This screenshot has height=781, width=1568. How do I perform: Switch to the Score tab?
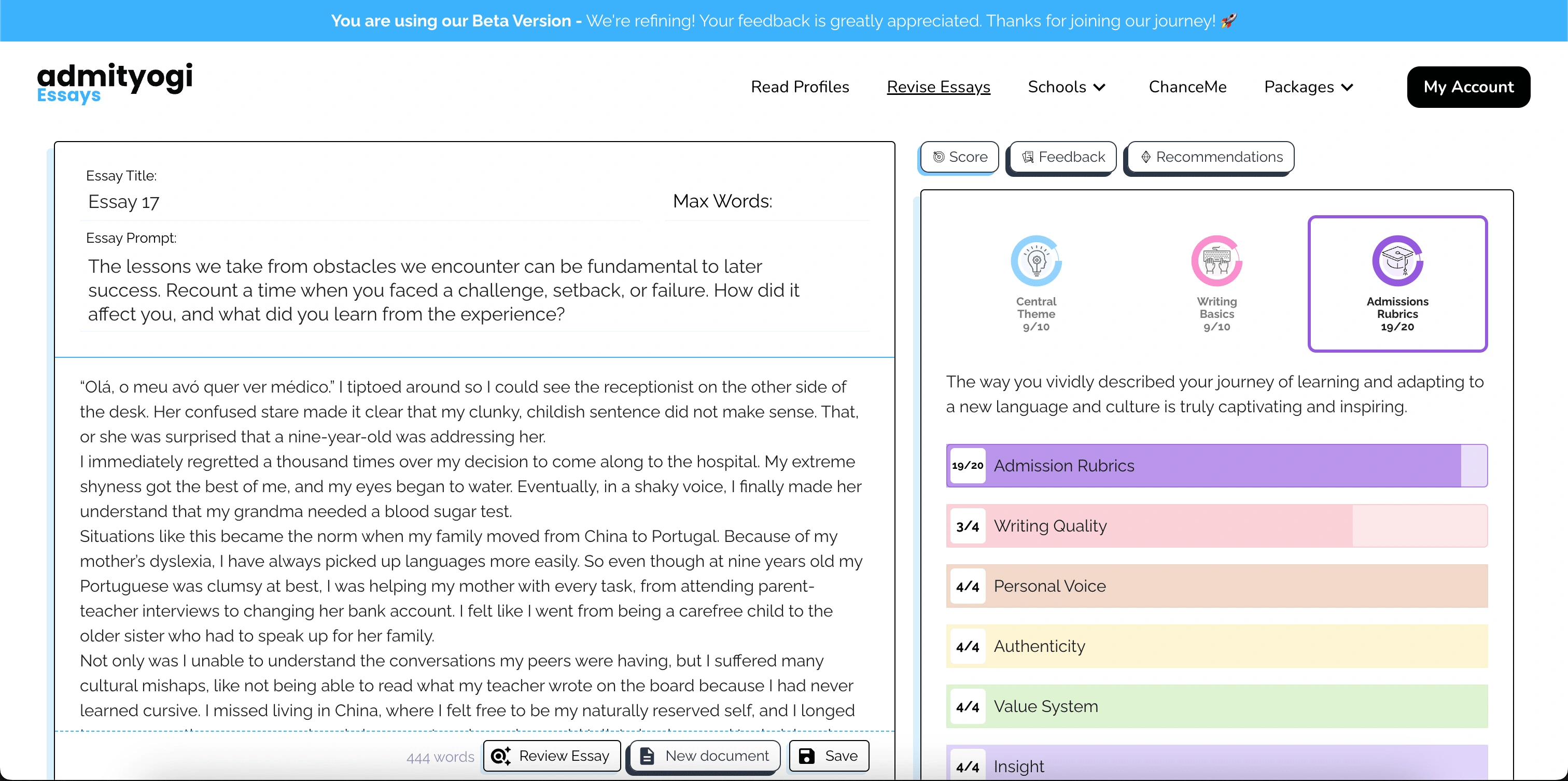click(x=959, y=157)
